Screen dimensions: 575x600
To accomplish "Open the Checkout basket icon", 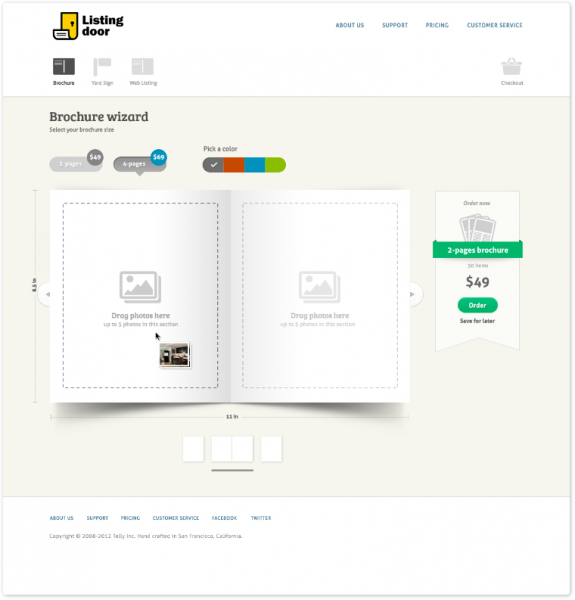I will click(511, 67).
